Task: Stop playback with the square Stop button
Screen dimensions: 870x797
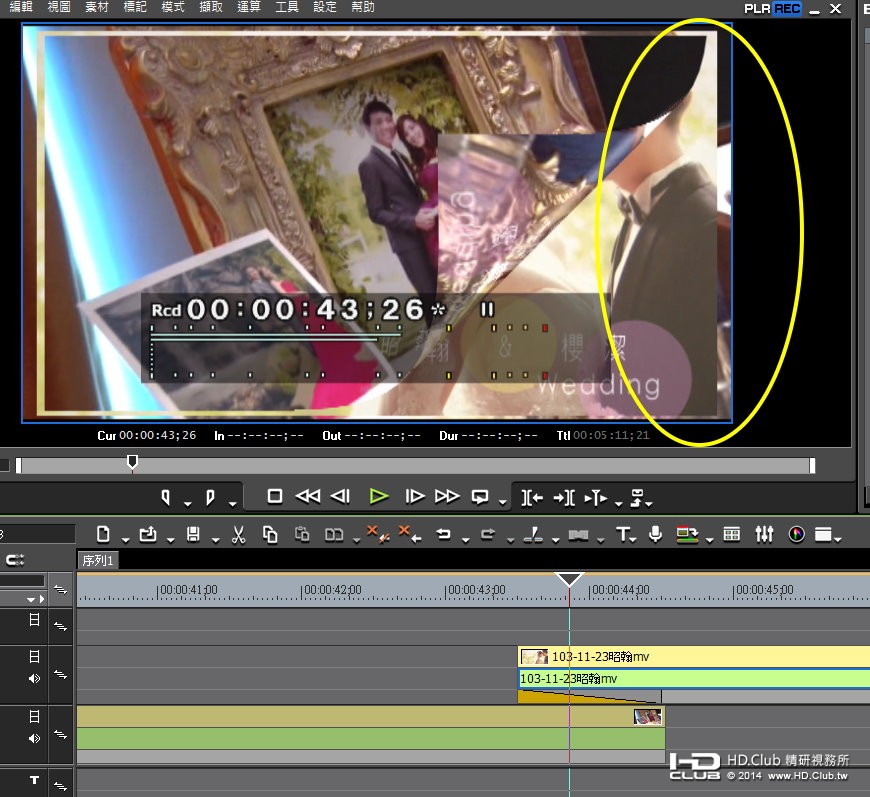Action: pos(275,496)
